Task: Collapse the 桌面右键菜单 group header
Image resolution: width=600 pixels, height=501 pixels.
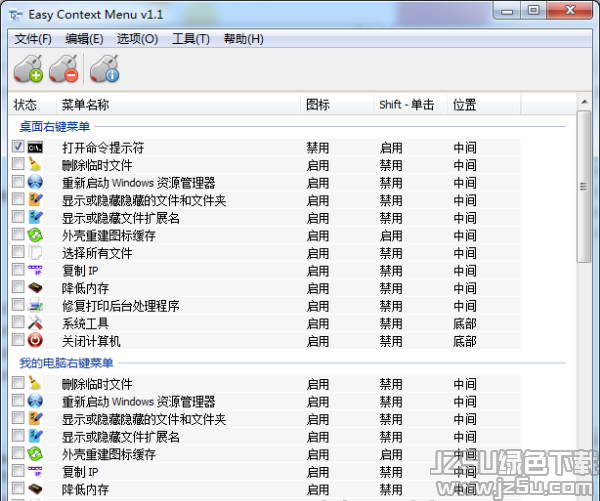Action: point(55,126)
